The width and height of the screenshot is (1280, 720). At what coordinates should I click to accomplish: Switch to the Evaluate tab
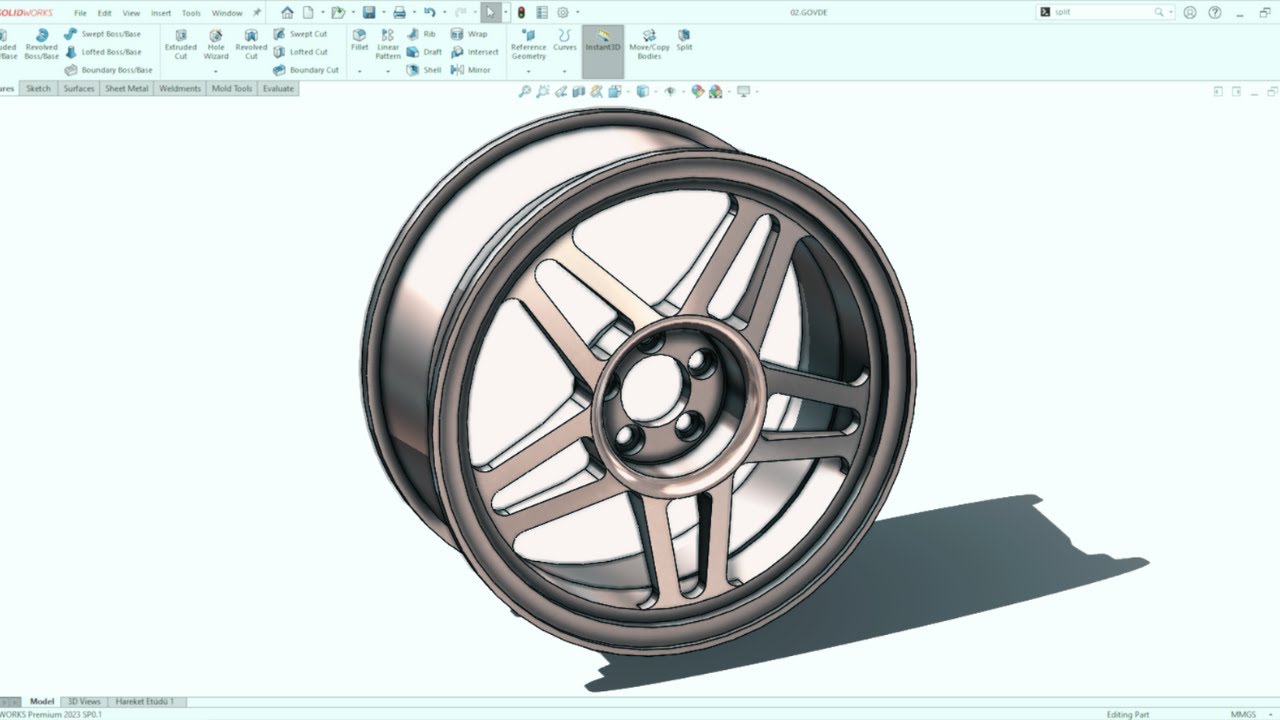coord(278,89)
